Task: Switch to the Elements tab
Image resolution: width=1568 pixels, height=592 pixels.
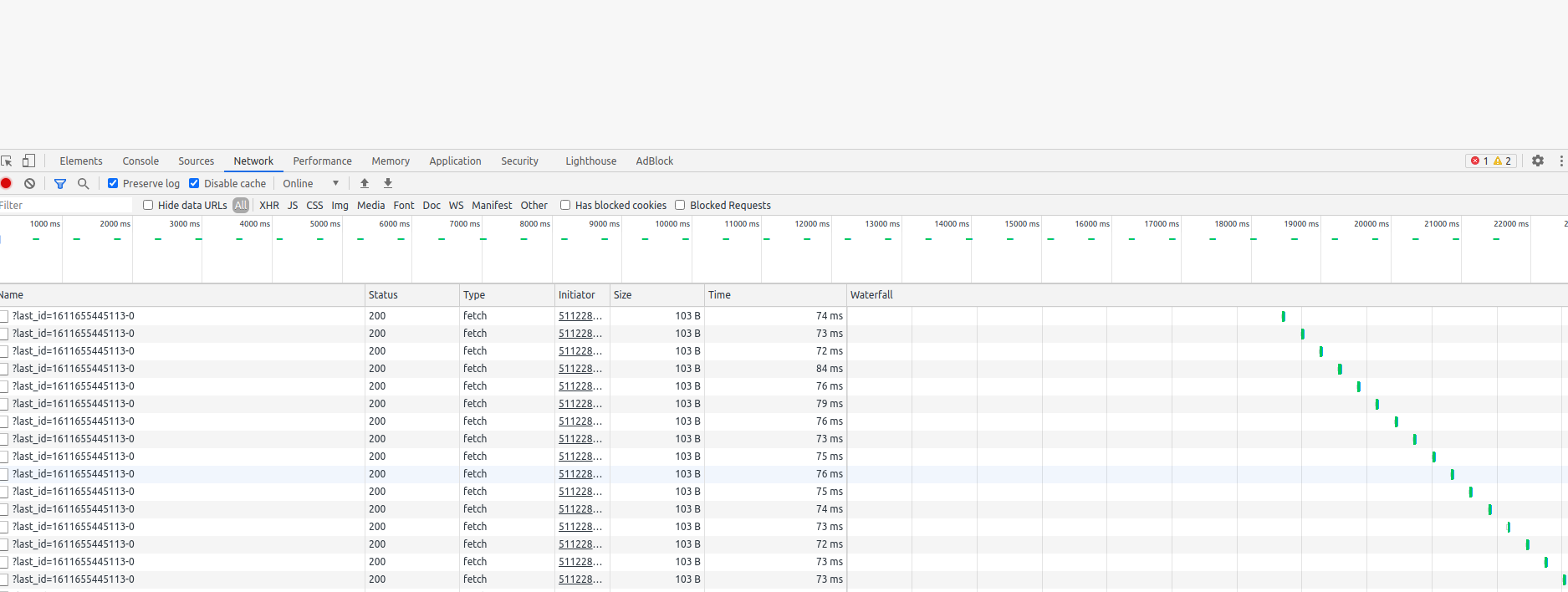Action: (81, 161)
